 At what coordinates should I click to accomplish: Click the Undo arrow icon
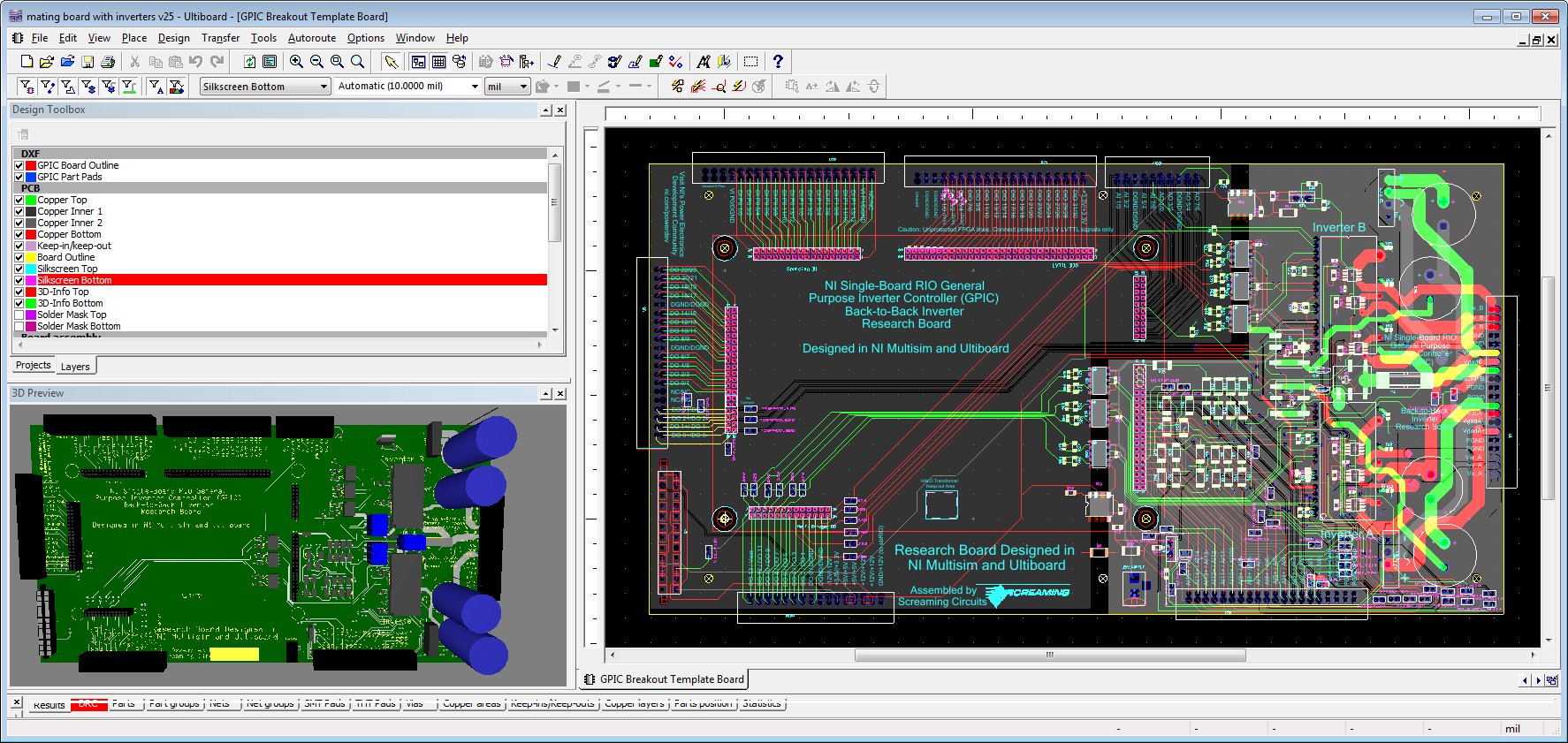coord(196,62)
